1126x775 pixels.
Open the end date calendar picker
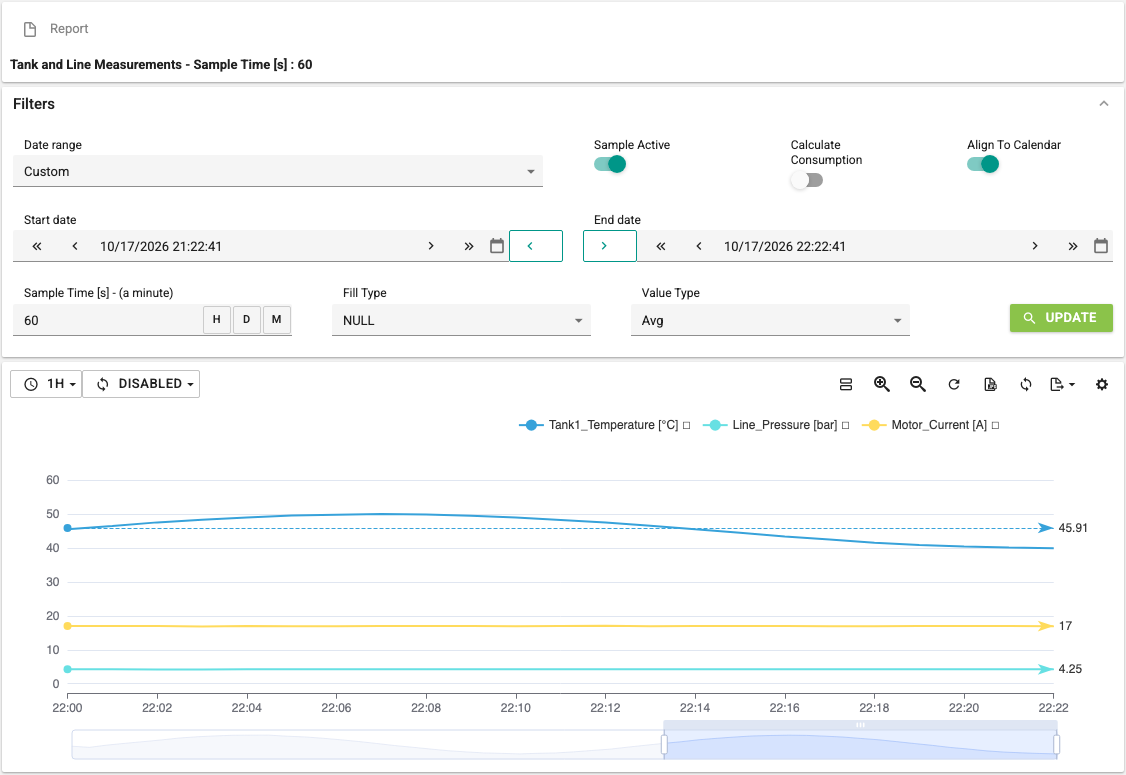(x=1101, y=246)
